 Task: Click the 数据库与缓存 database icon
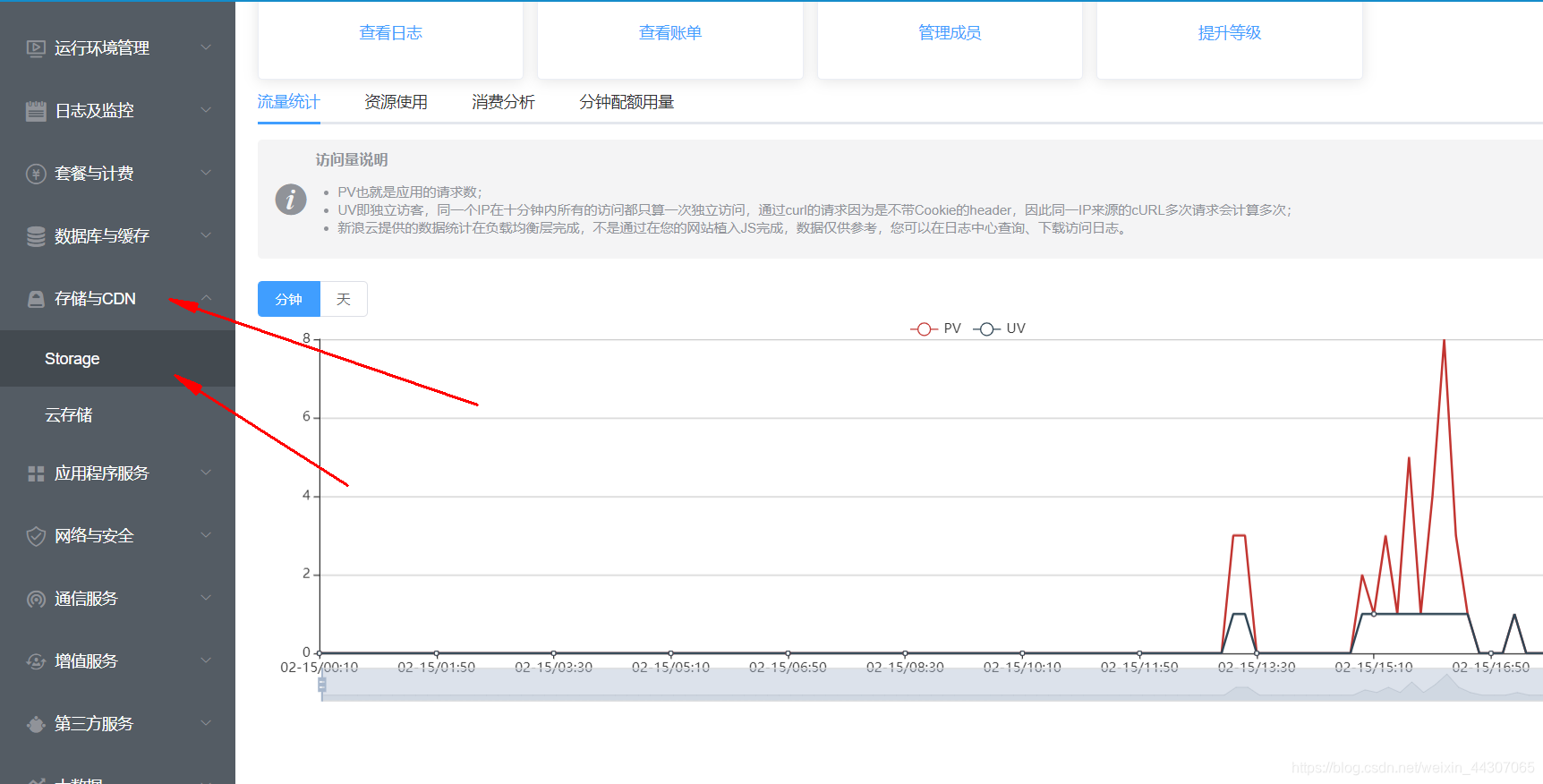pyautogui.click(x=36, y=236)
